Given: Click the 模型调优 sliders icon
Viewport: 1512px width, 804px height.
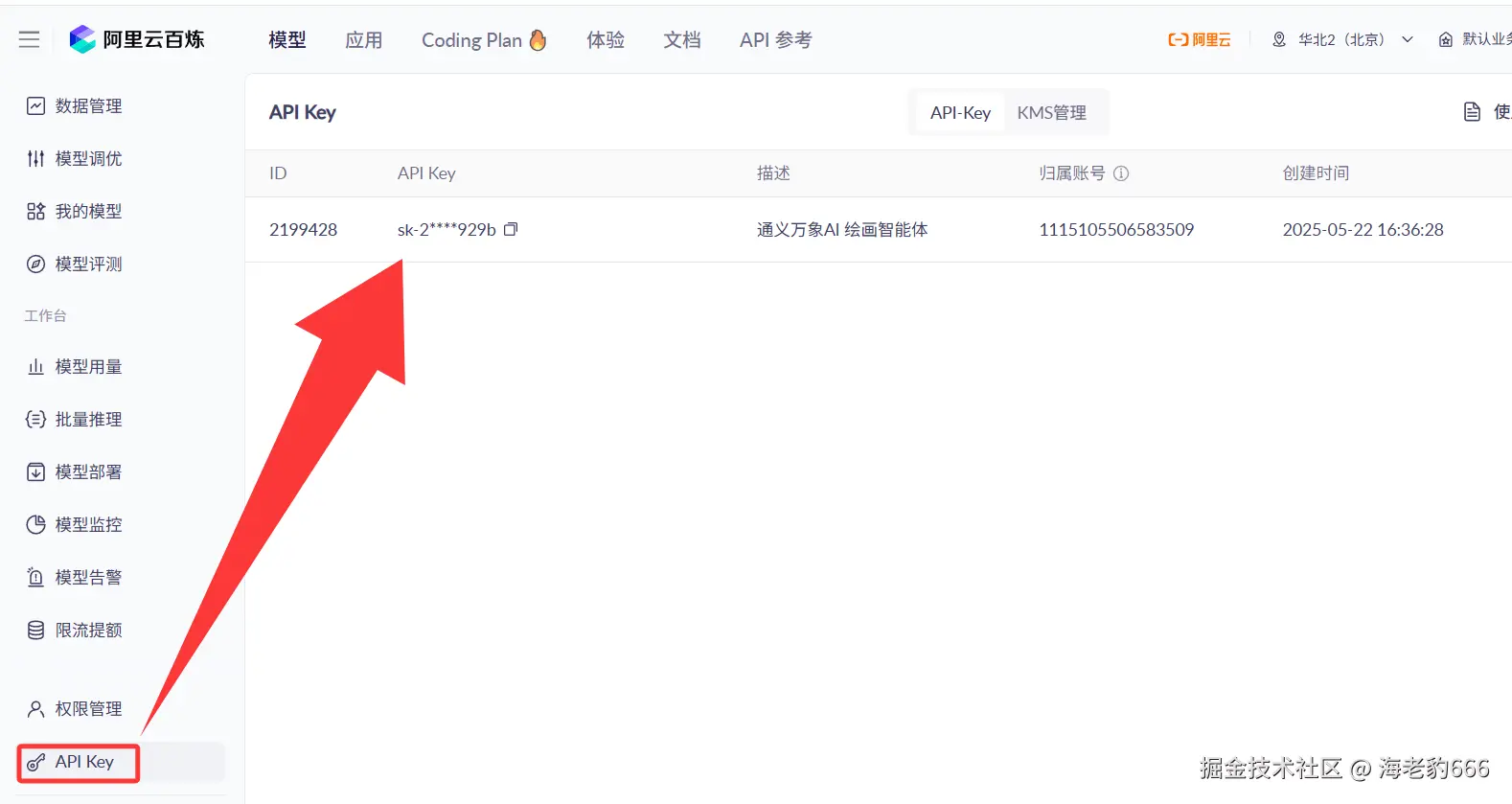Looking at the screenshot, I should 35,158.
